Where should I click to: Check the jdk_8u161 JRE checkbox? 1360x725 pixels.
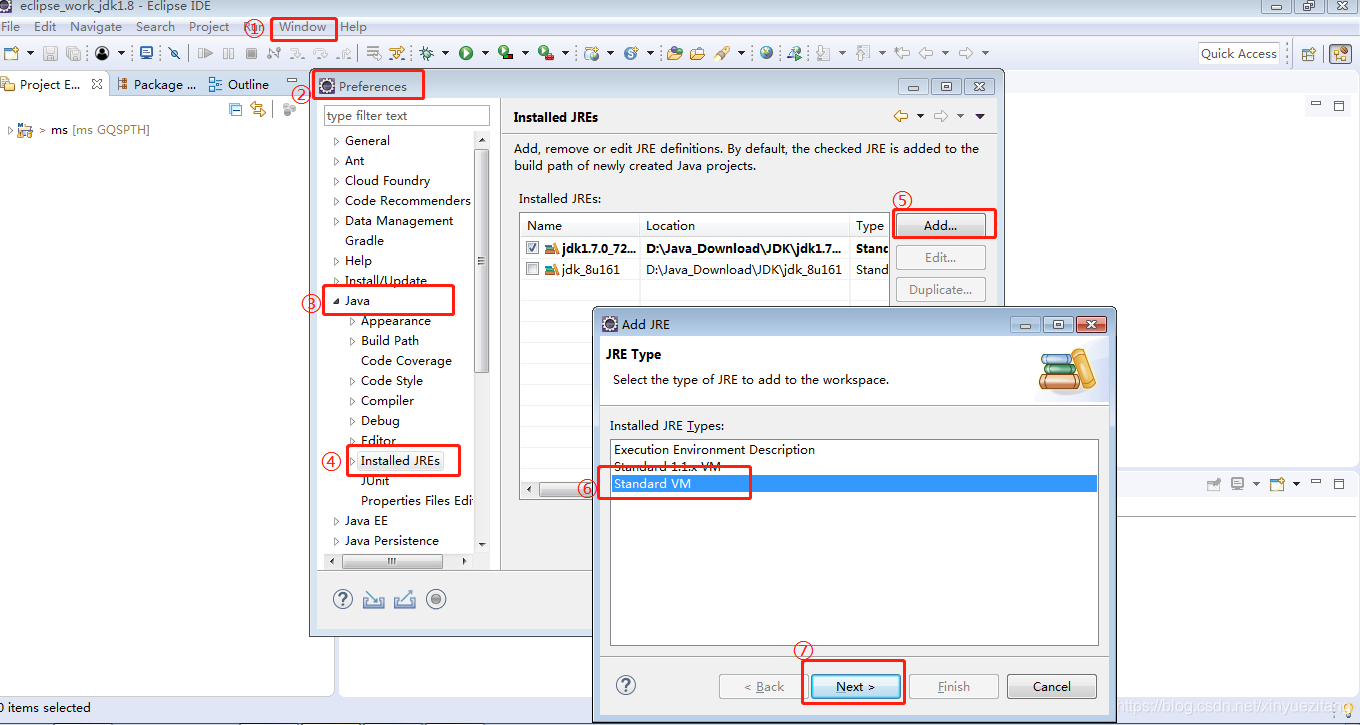533,269
